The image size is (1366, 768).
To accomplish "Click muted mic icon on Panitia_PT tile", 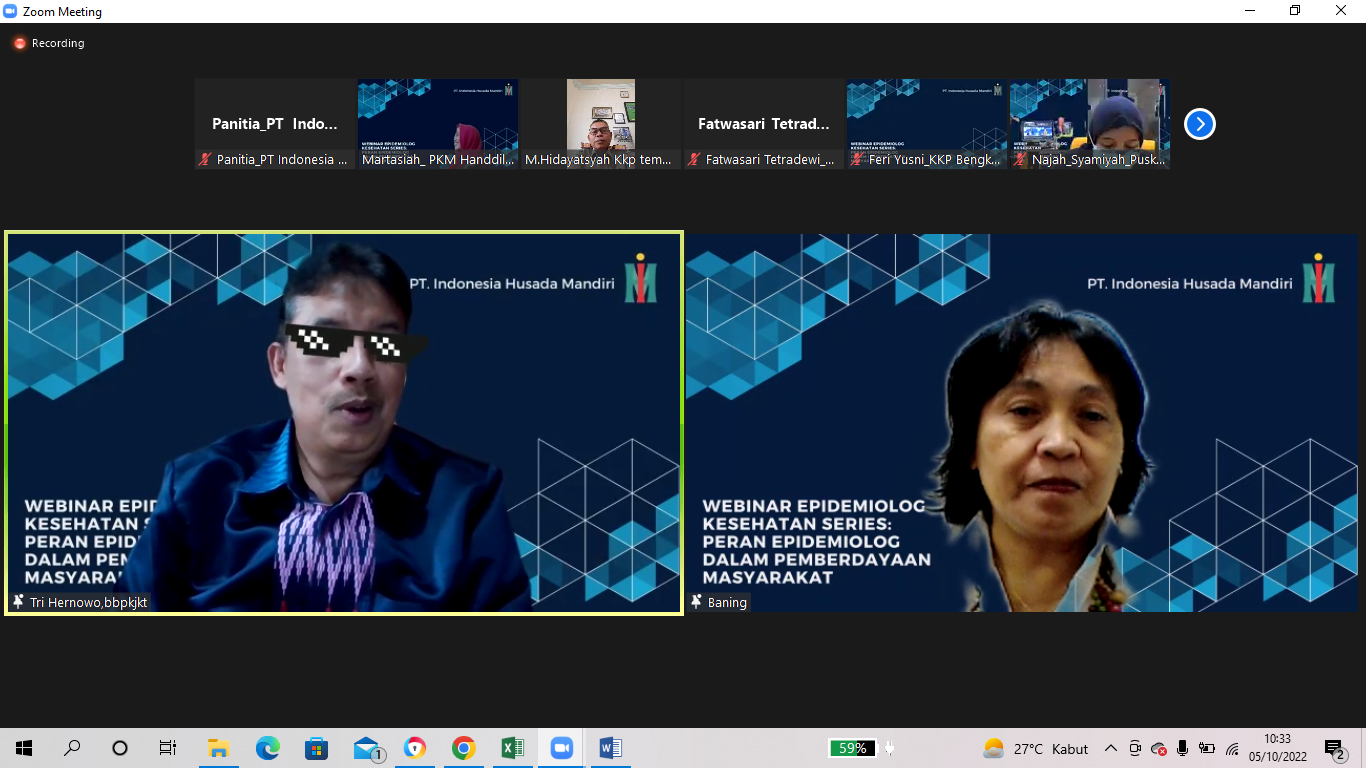I will coord(205,159).
